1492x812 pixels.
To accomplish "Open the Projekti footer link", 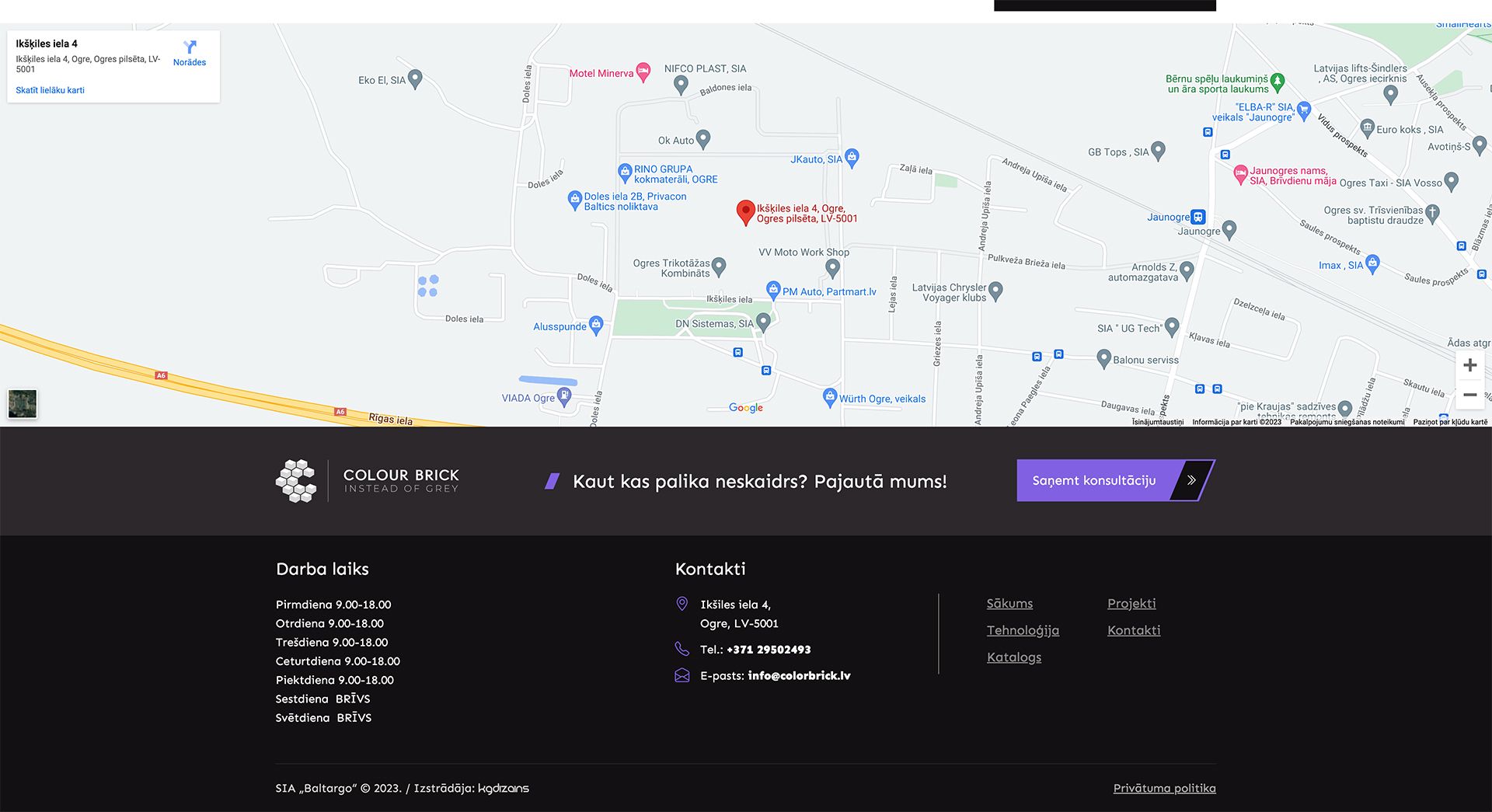I will tap(1131, 604).
